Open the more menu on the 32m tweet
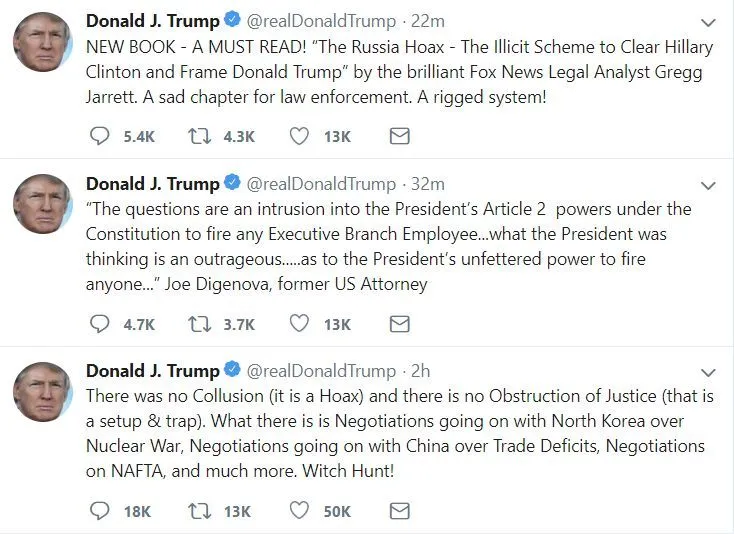Viewport: 734px width, 534px height. (708, 185)
